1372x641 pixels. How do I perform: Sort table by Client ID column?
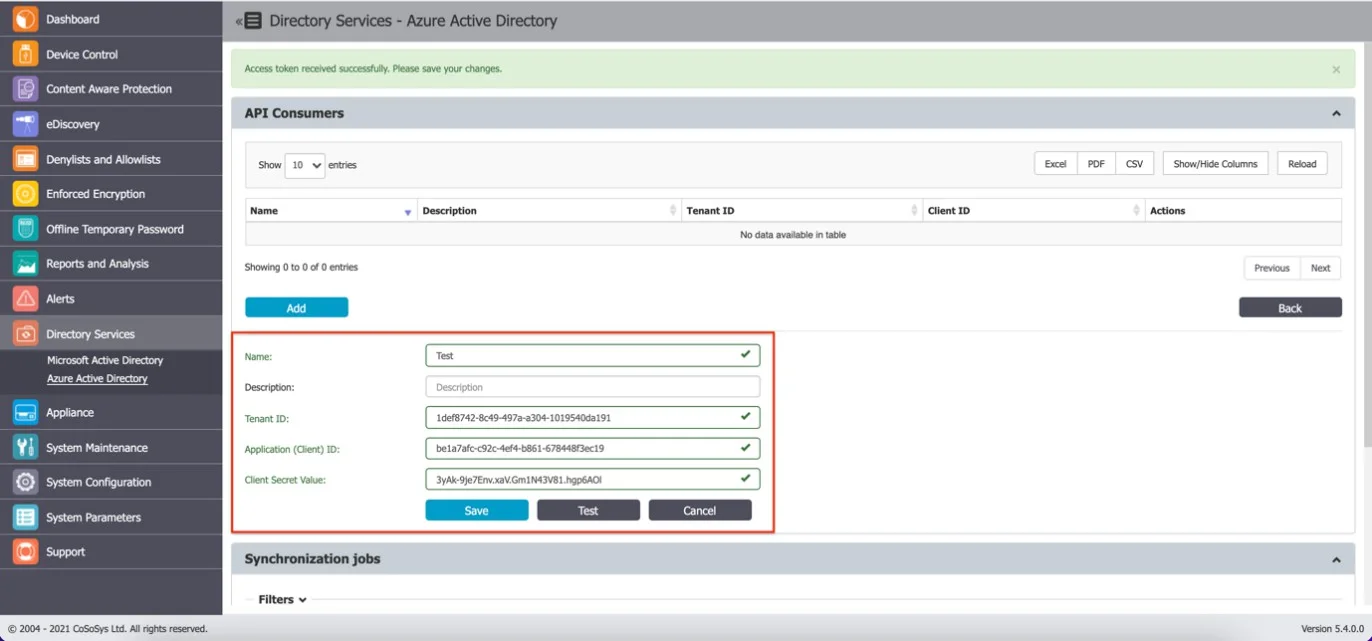tap(1034, 211)
